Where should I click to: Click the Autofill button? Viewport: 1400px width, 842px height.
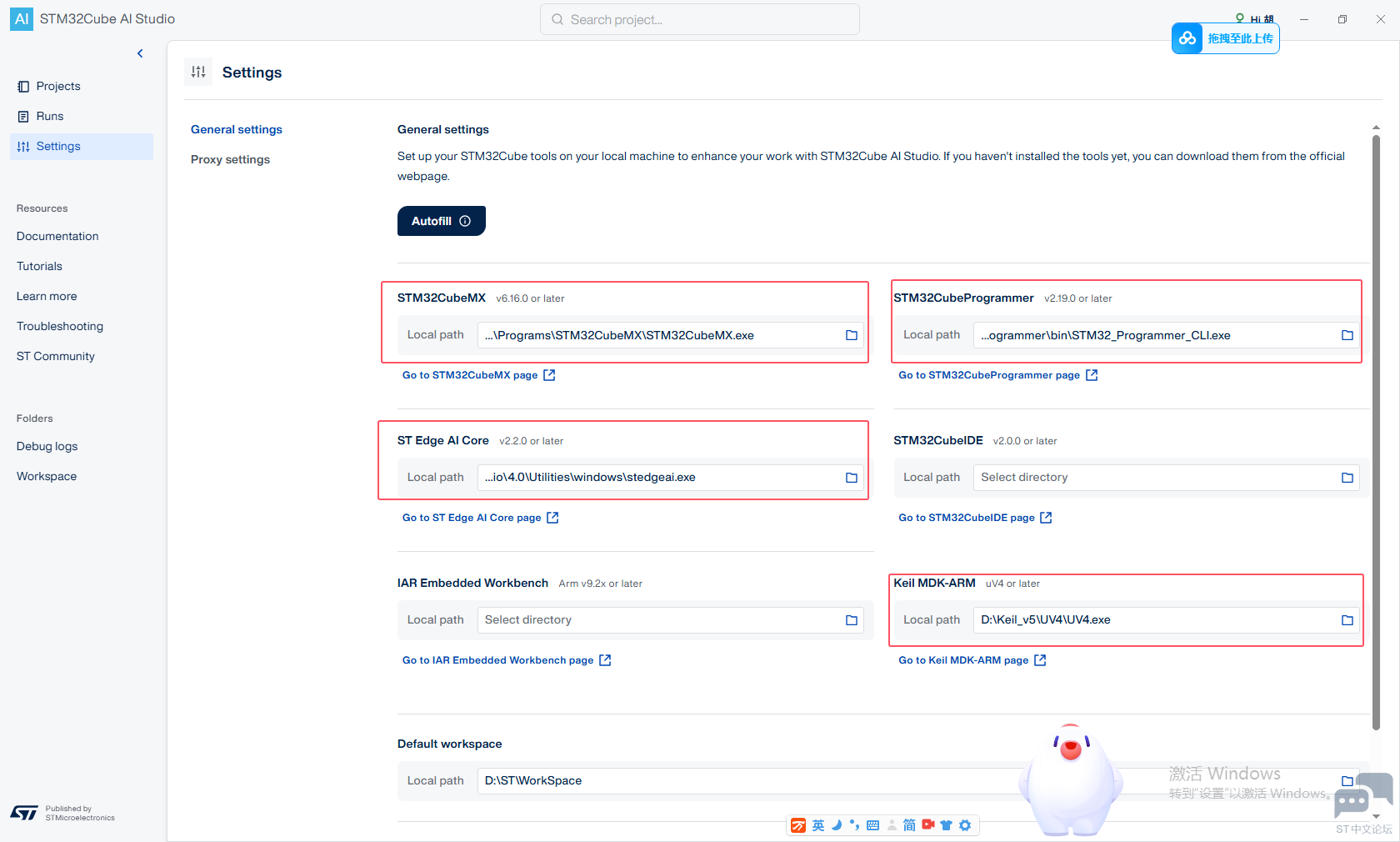[442, 221]
